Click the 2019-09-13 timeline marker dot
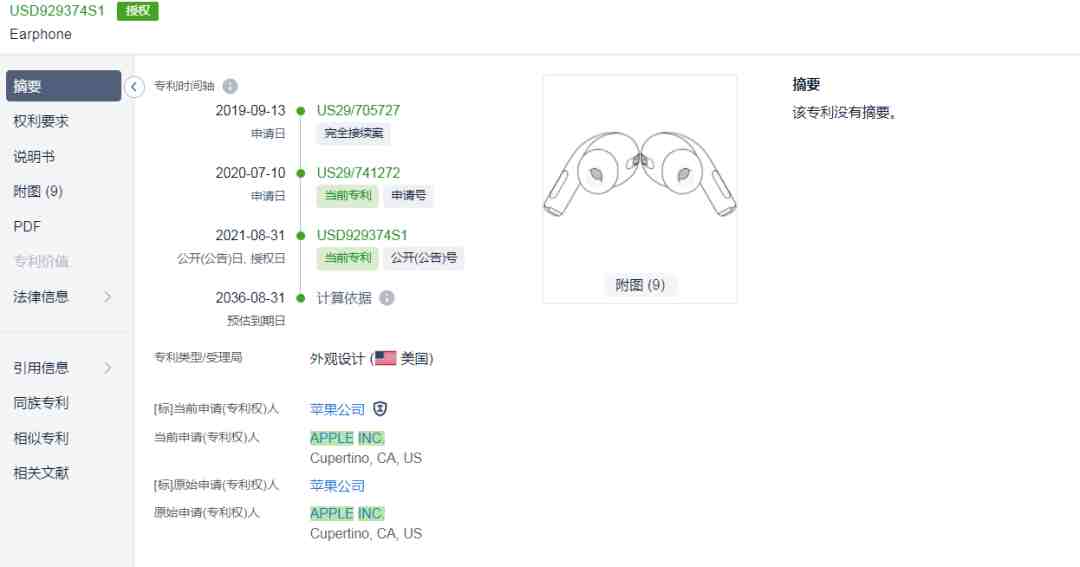The width and height of the screenshot is (1080, 567). [x=301, y=111]
